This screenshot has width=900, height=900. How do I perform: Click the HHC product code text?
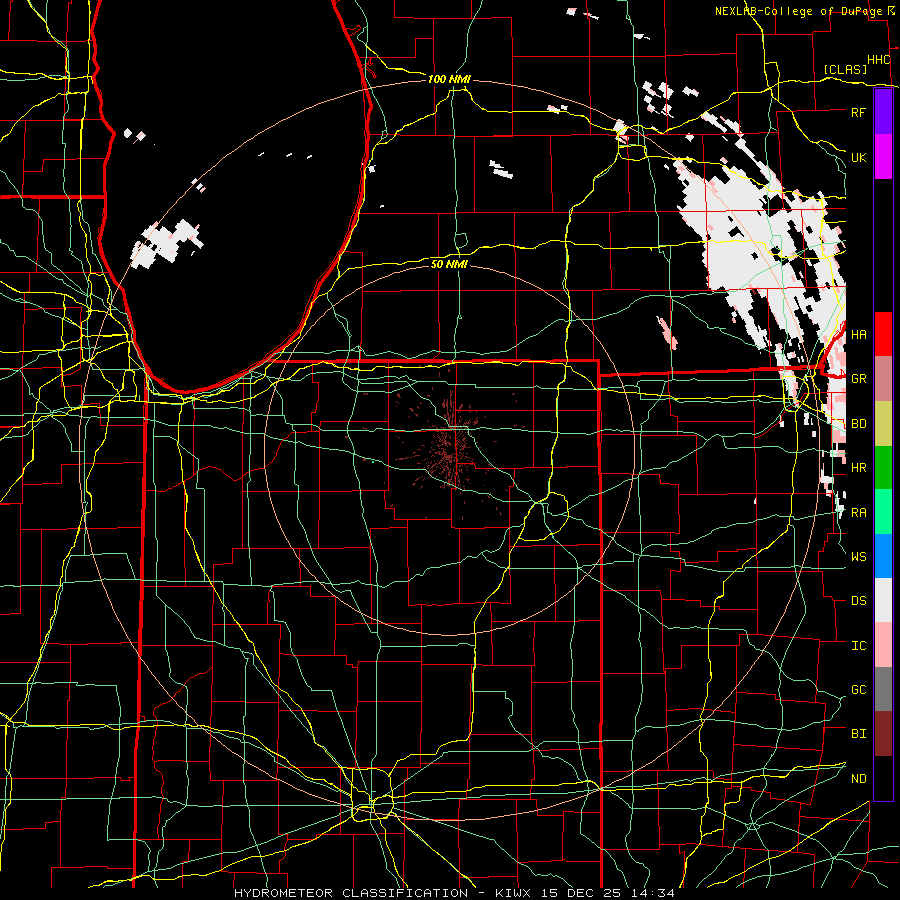point(878,60)
